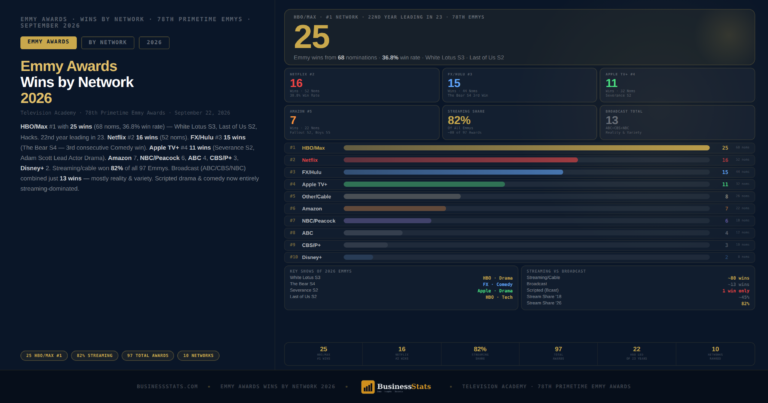The image size is (768, 403).
Task: Open the FX/Hulu #3 card showing 15
Action: 519,85
